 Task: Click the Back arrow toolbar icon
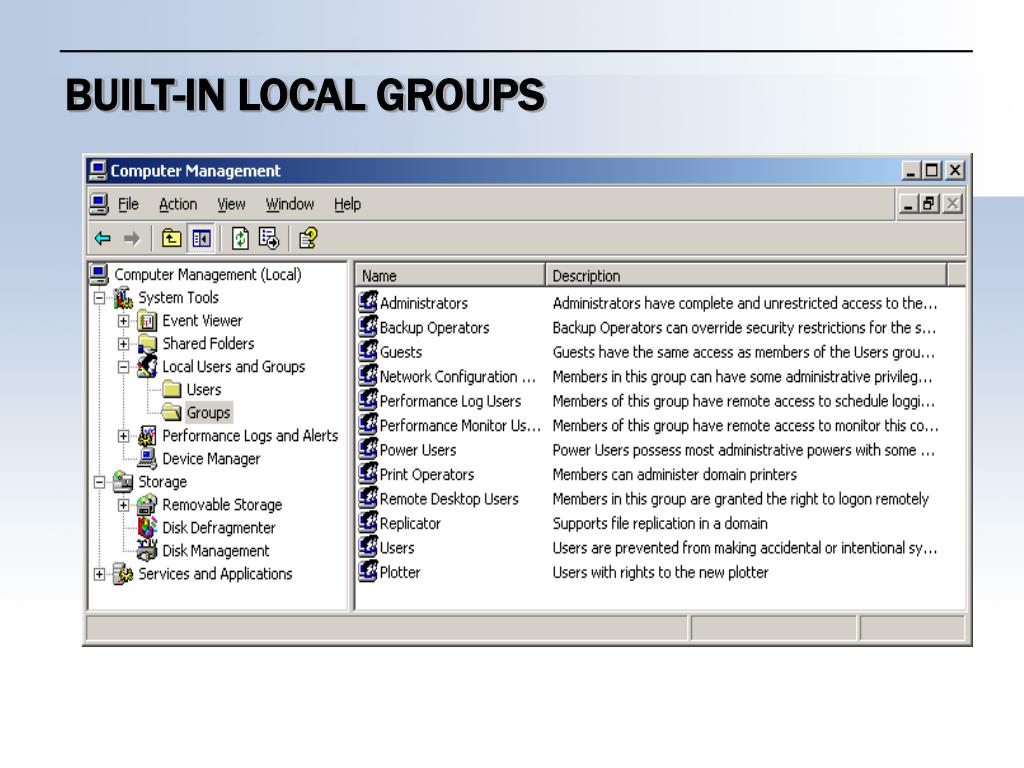(x=103, y=239)
